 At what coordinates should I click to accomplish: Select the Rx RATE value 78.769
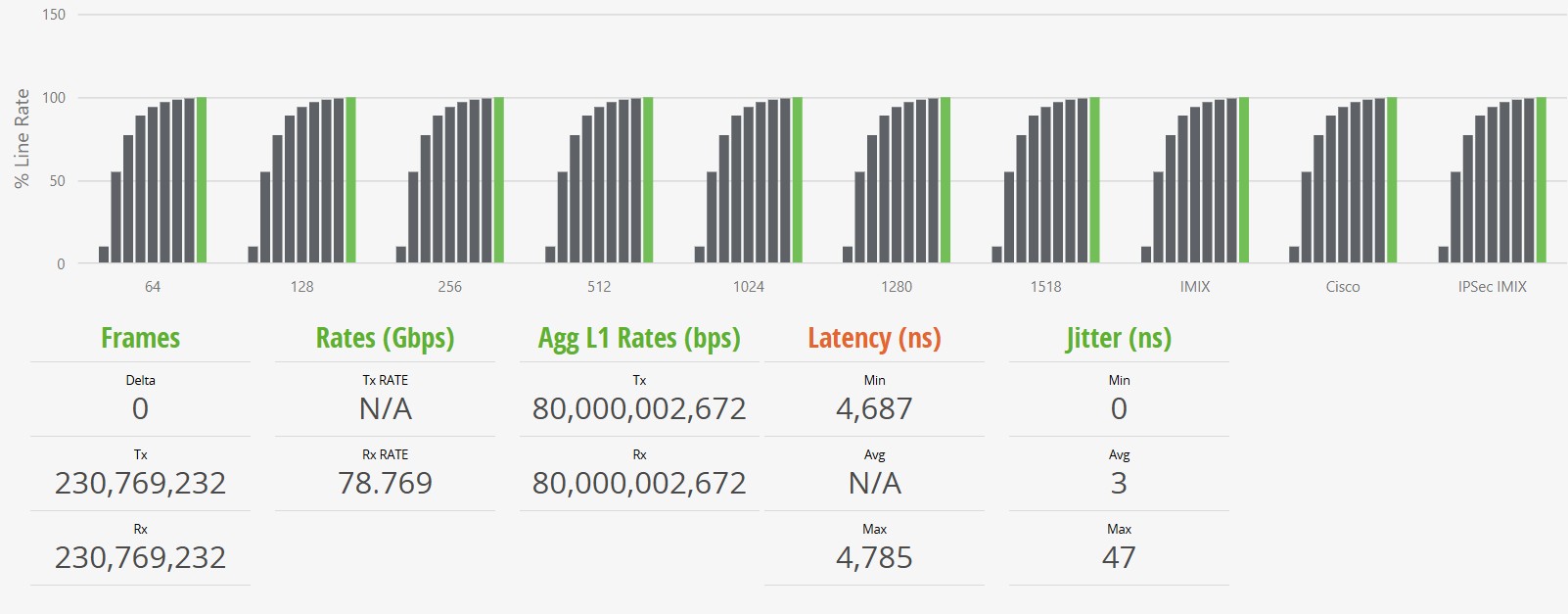[385, 483]
